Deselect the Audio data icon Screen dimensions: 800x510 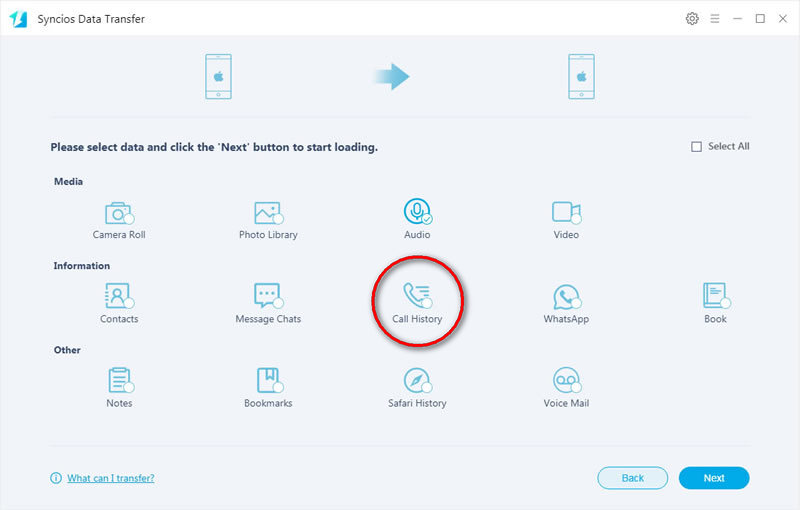(417, 212)
